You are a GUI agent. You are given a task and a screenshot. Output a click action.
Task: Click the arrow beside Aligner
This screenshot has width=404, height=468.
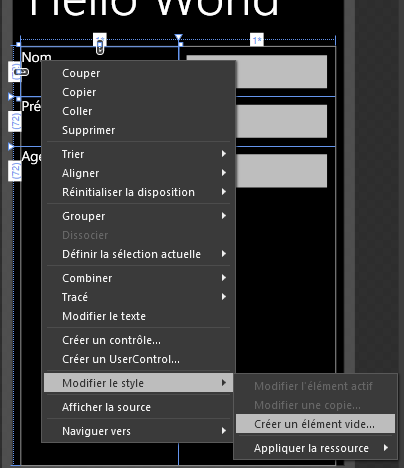point(224,173)
